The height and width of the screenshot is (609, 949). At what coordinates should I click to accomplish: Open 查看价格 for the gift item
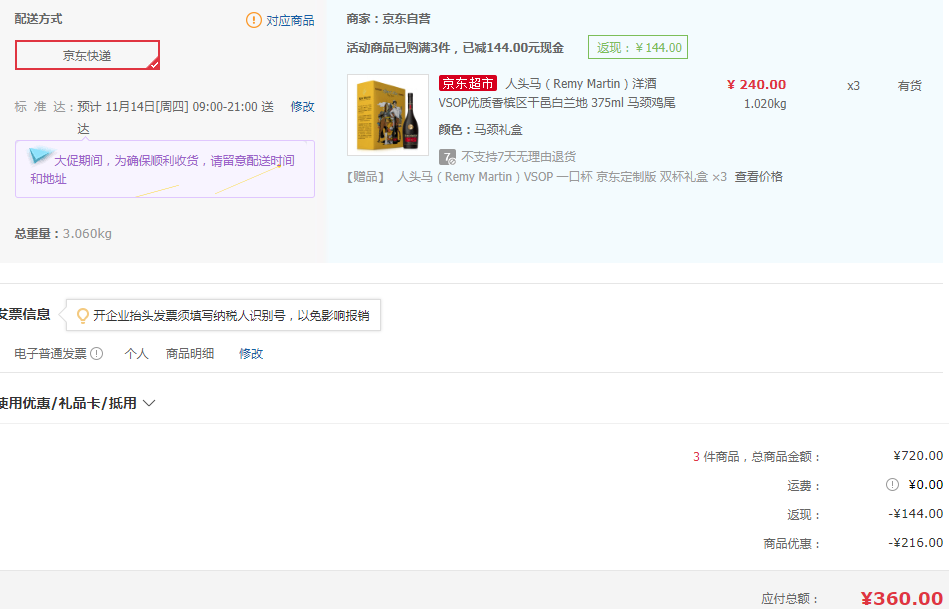point(758,177)
